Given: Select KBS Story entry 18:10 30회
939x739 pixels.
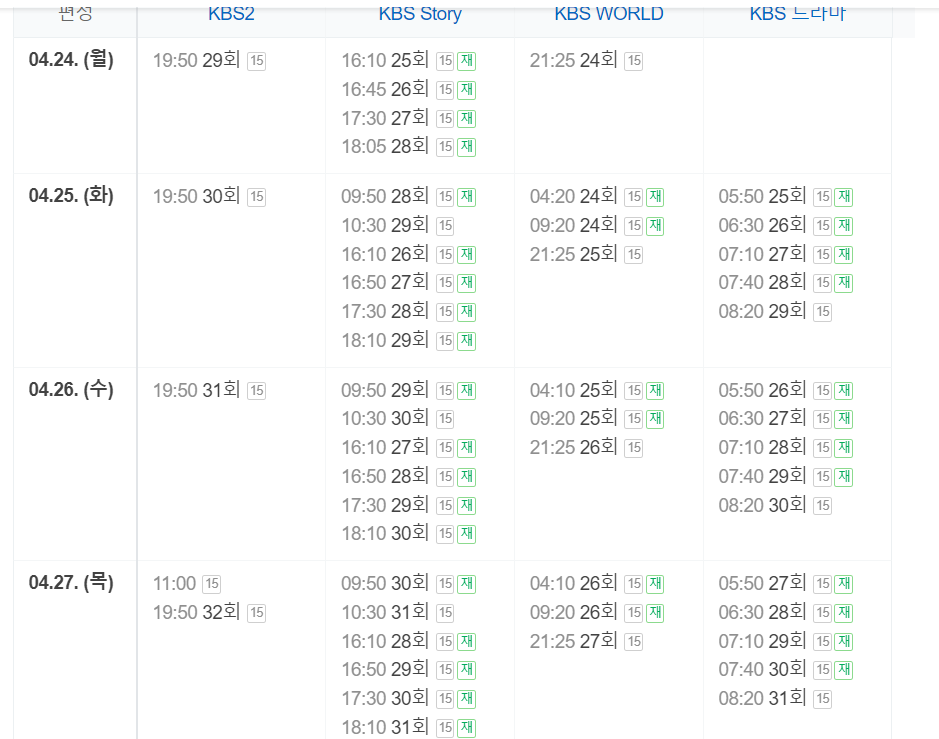Looking at the screenshot, I should pos(385,533).
